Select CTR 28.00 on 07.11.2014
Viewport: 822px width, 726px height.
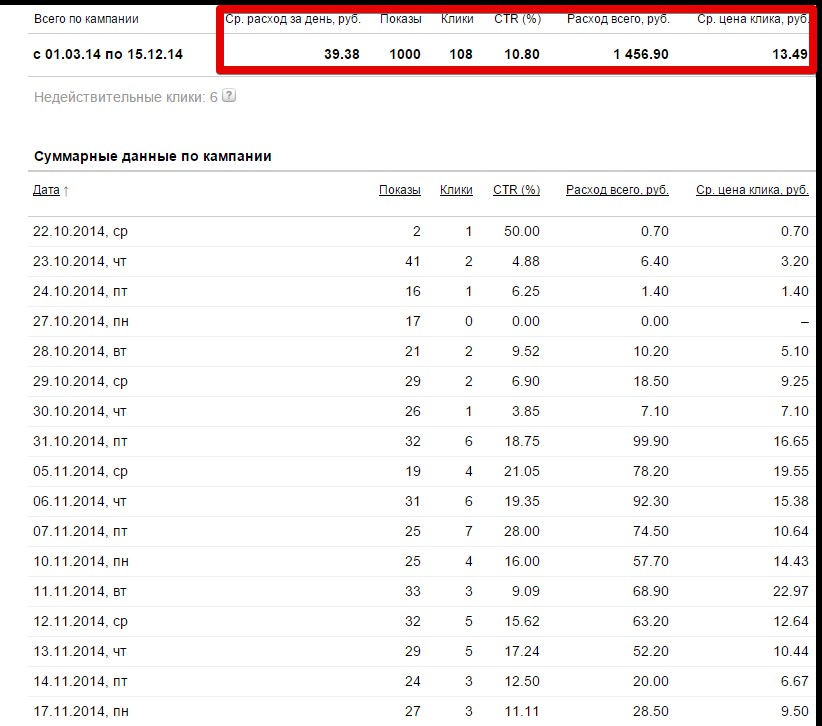(522, 531)
